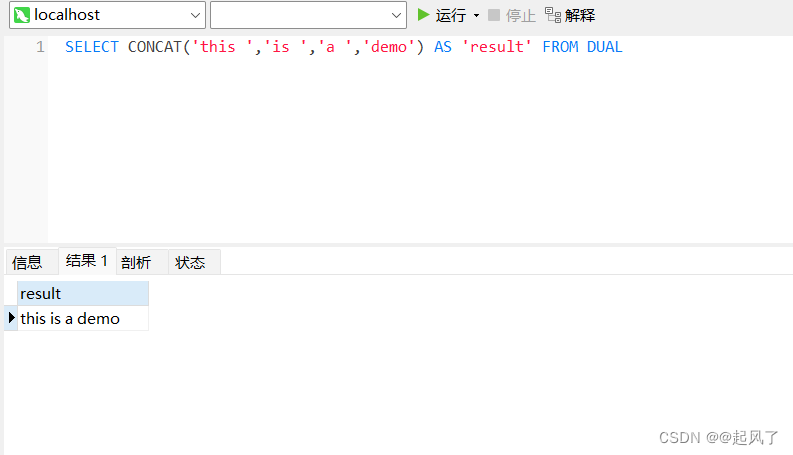Click the gray Stop square icon
793x455 pixels.
[494, 15]
